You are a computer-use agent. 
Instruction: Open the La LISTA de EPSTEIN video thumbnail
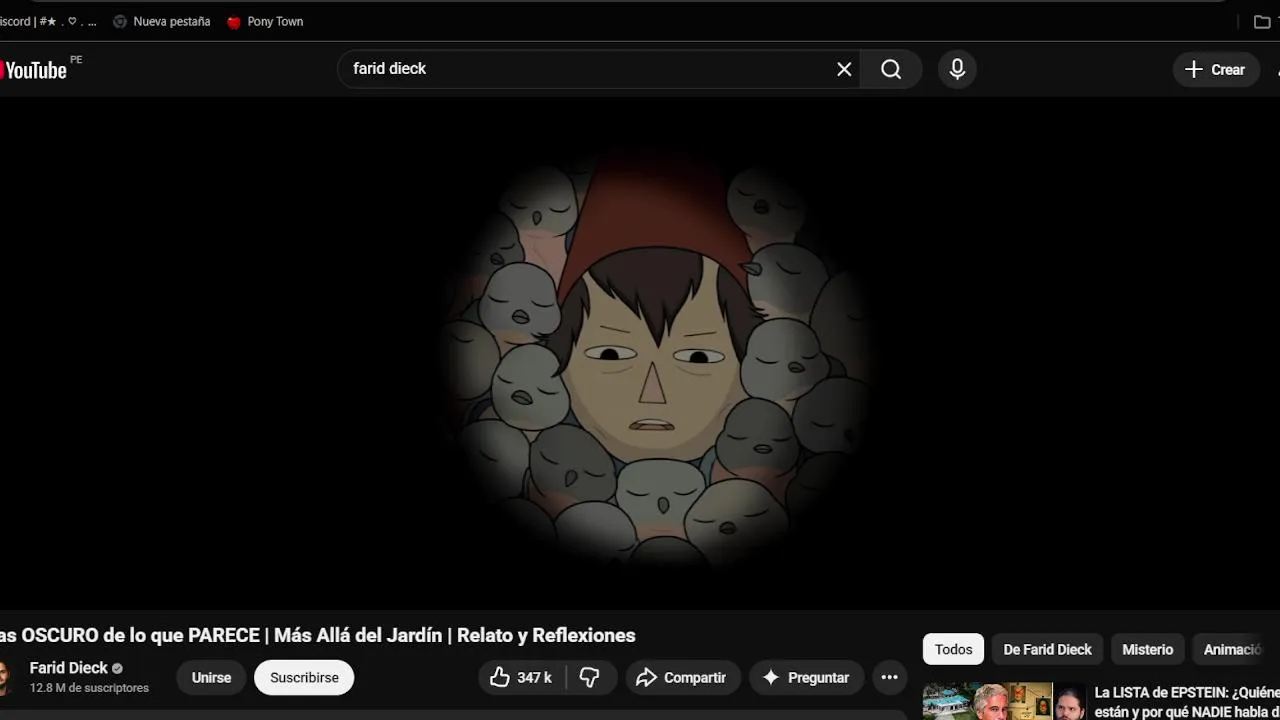[1004, 701]
